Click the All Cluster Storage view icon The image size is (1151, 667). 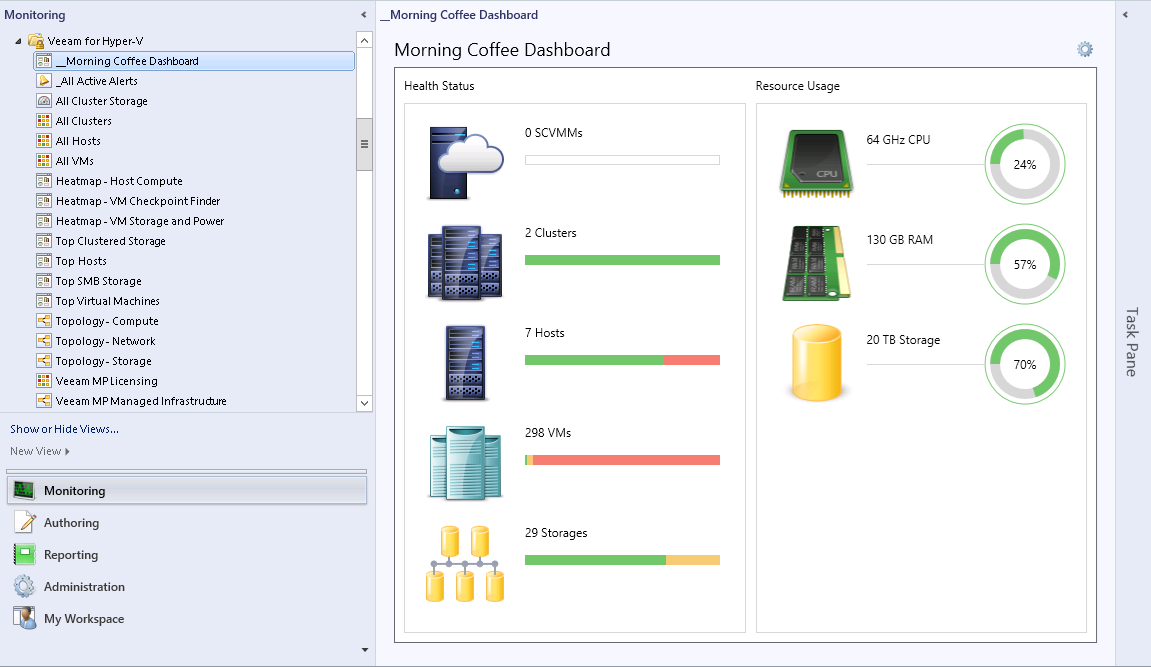point(44,101)
